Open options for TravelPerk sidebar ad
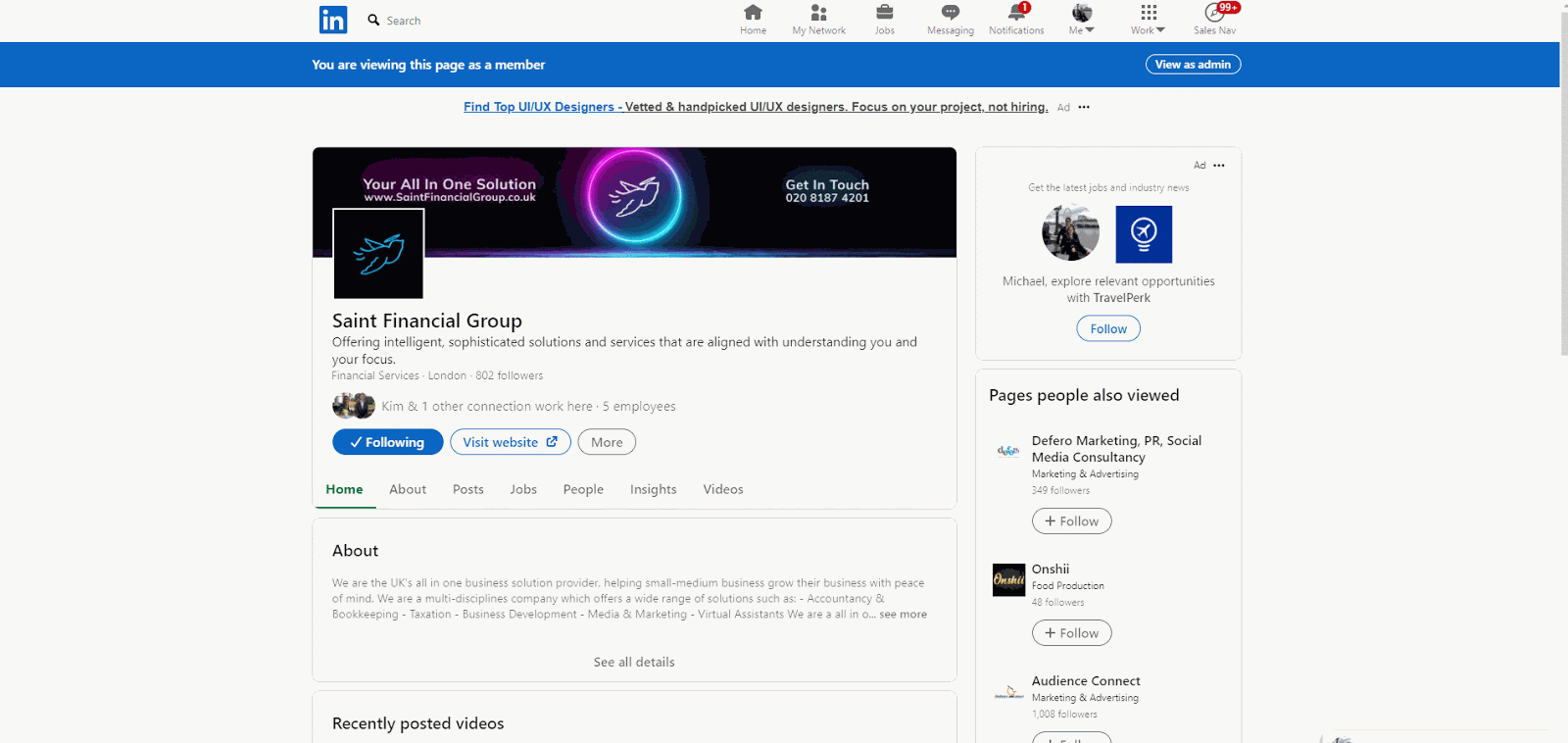1568x743 pixels. (1219, 166)
